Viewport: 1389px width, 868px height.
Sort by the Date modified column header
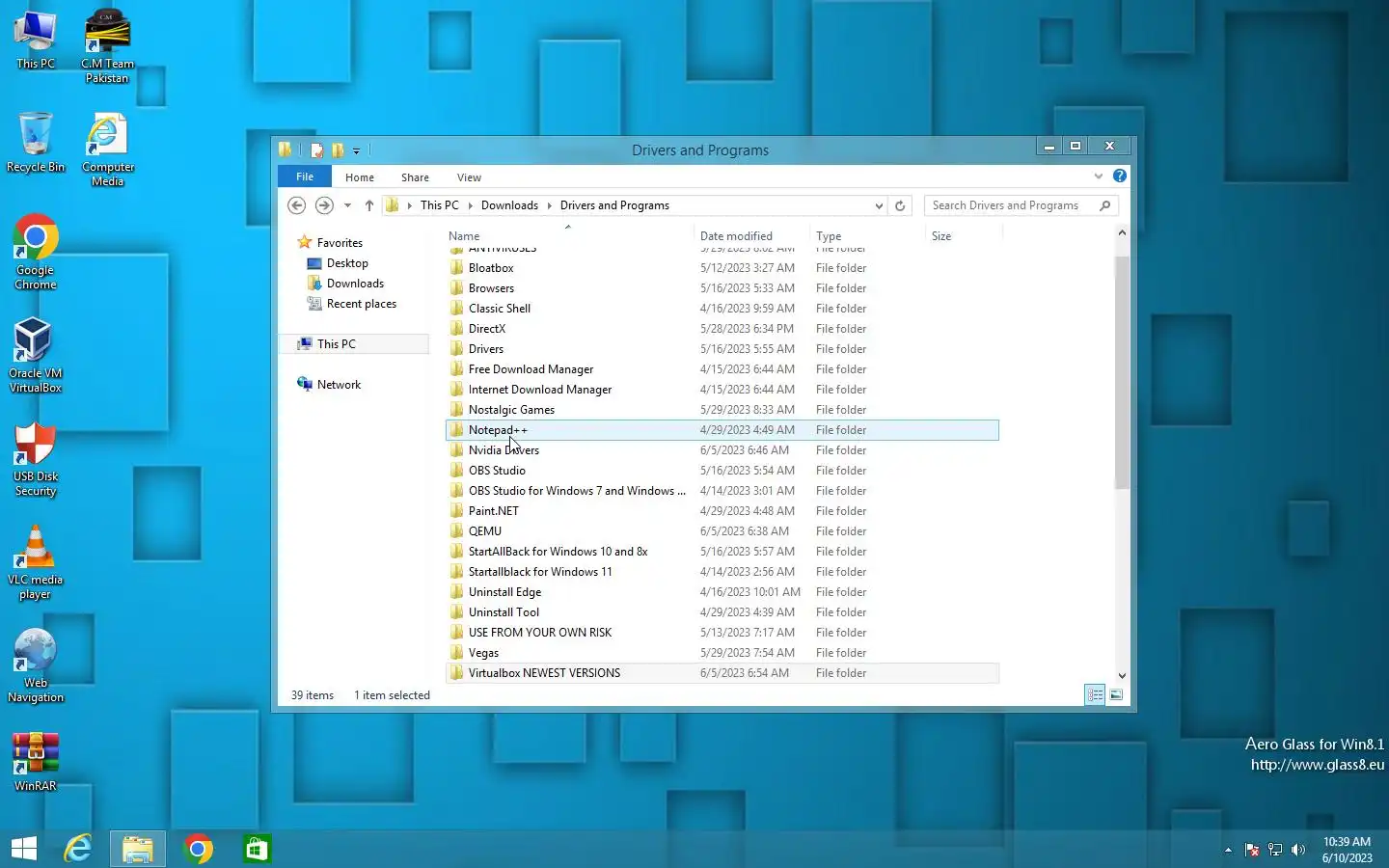tap(751, 235)
